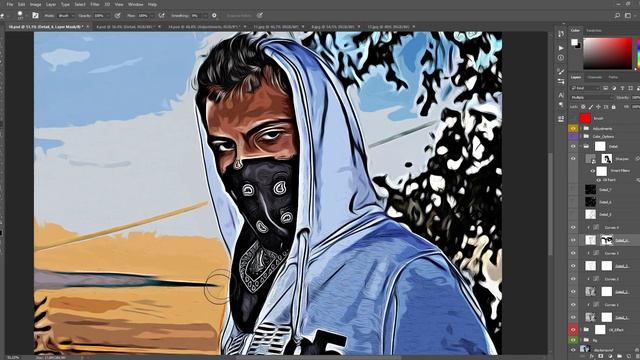This screenshot has width=640, height=360.
Task: Create a new layer icon
Action: pyautogui.click(x=628, y=356)
